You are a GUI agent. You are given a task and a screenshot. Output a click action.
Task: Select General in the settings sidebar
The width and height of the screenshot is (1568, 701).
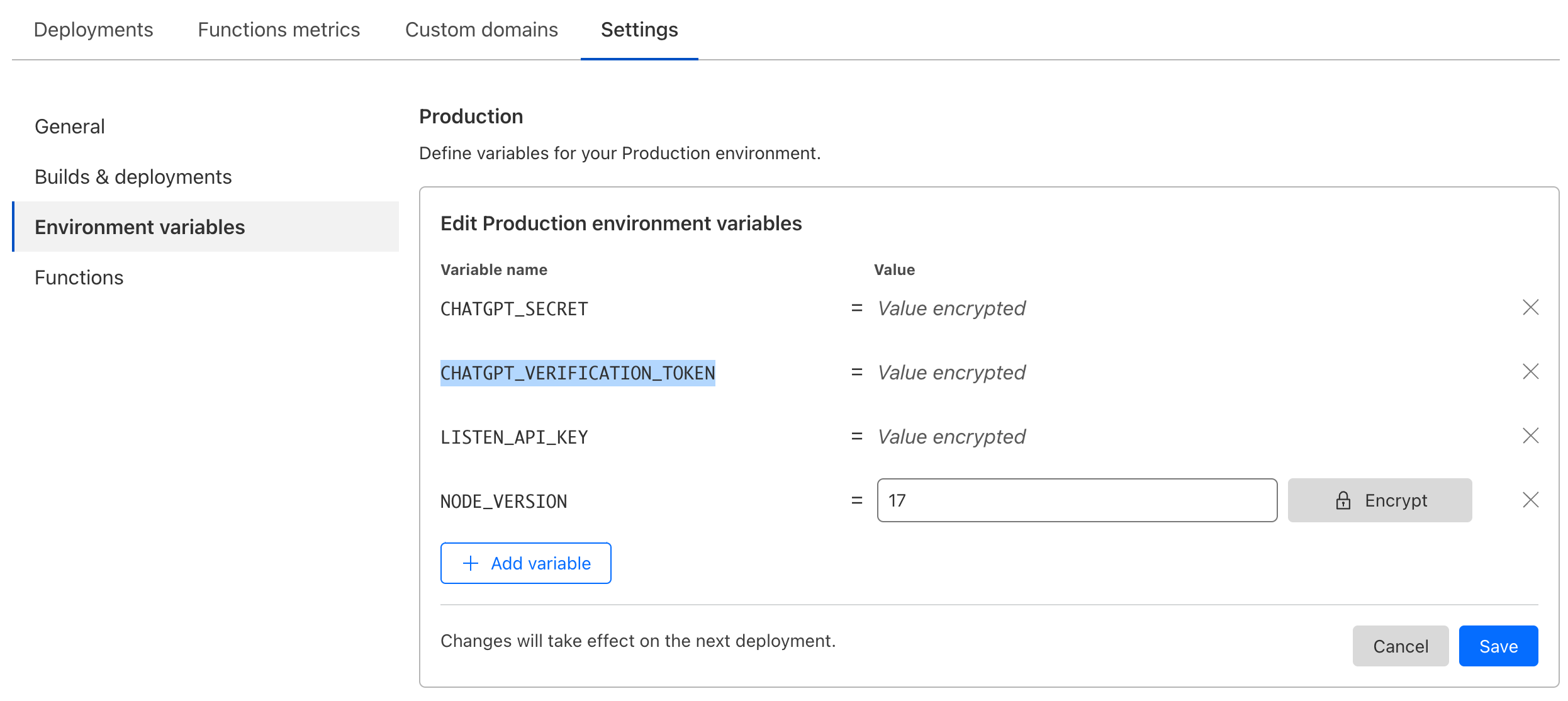tap(69, 126)
